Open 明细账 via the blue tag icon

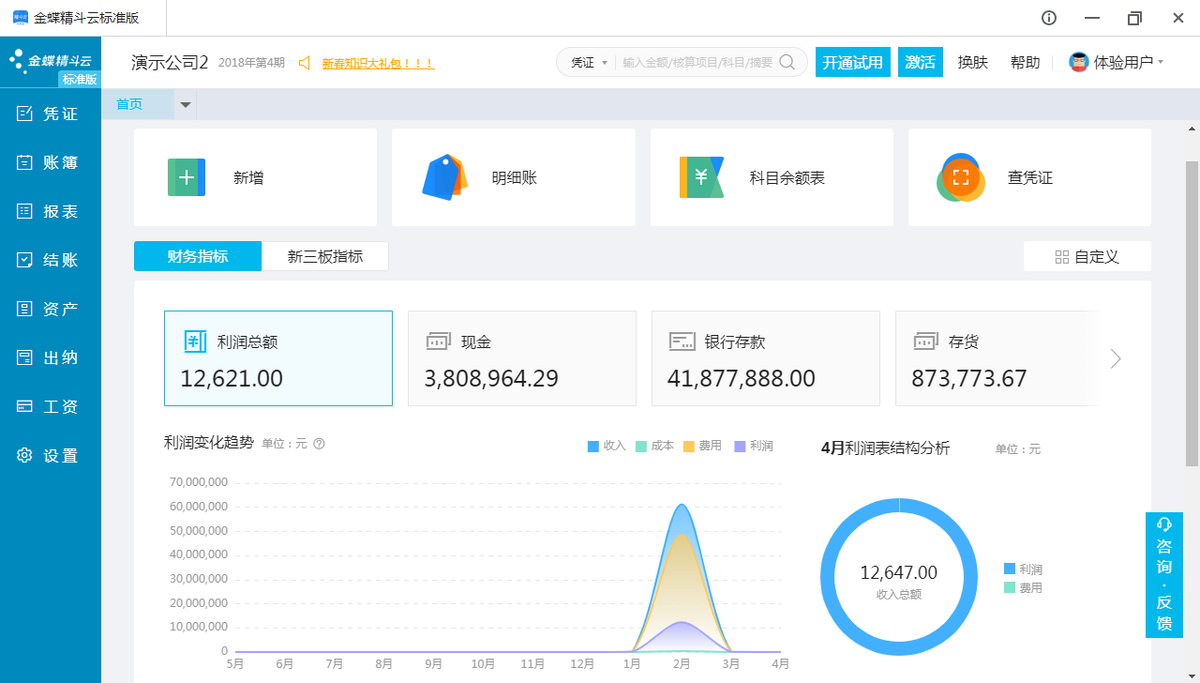[x=445, y=178]
